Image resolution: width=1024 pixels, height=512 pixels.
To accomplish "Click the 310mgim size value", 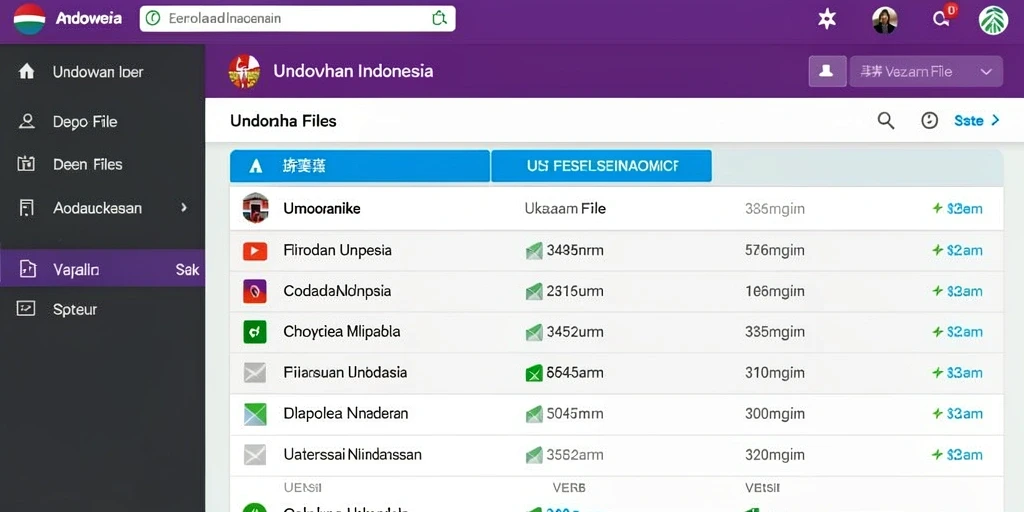I will [x=775, y=373].
